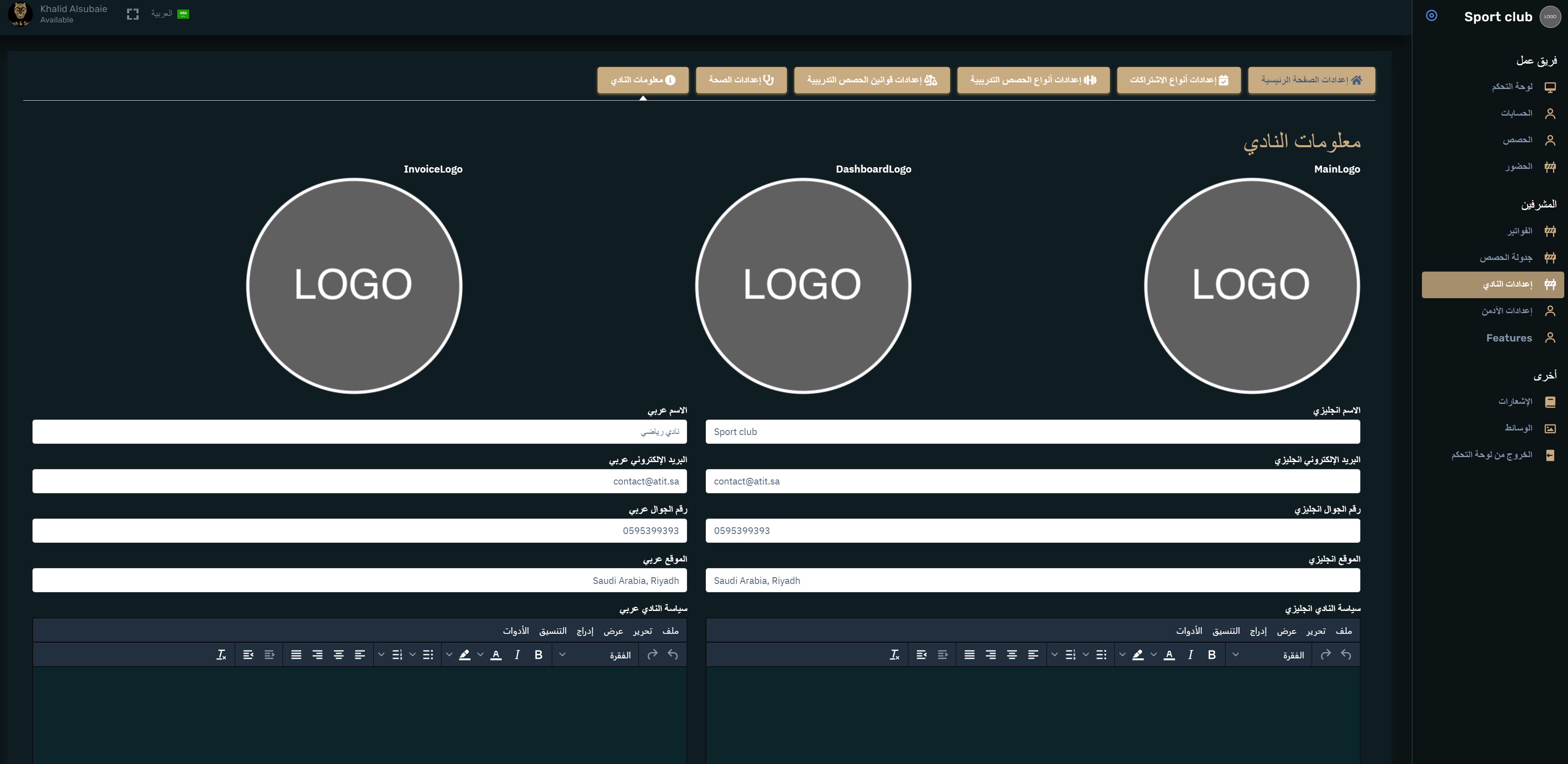Viewport: 1568px width, 764px height.
Task: Go to إعدادات الأدمن in sidebar
Action: click(x=1506, y=311)
